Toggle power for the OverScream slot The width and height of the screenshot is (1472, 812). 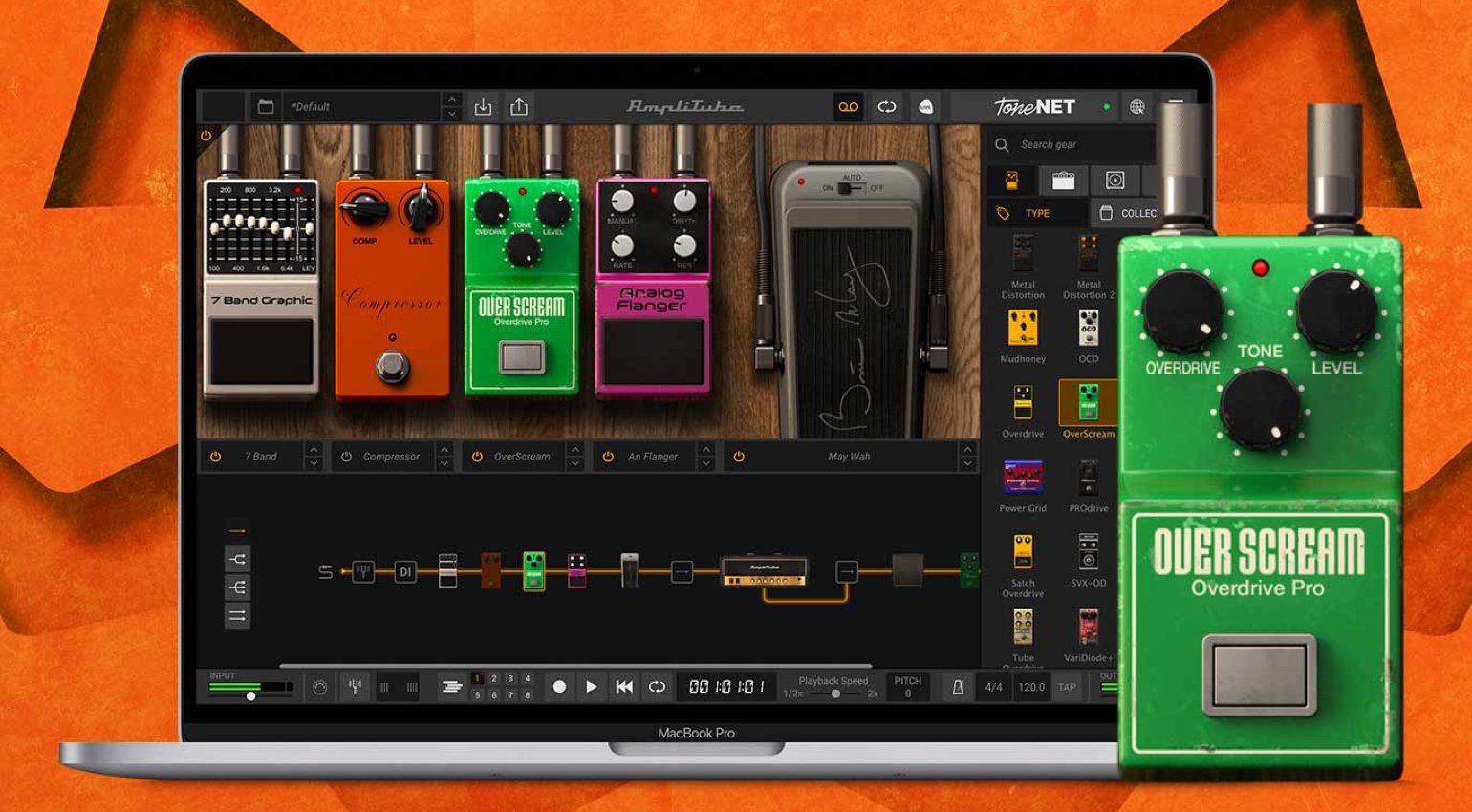[x=477, y=457]
